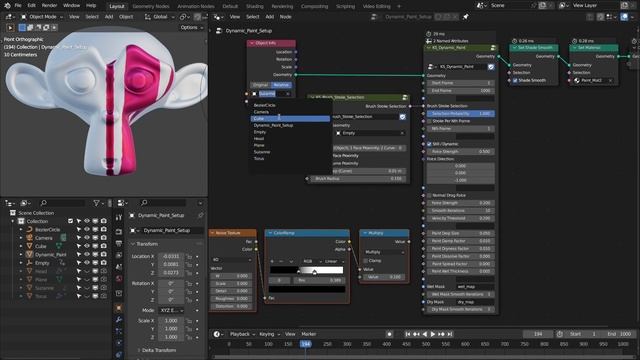This screenshot has height=360, width=640.
Task: Open the Render menu
Action: pyautogui.click(x=49, y=5)
